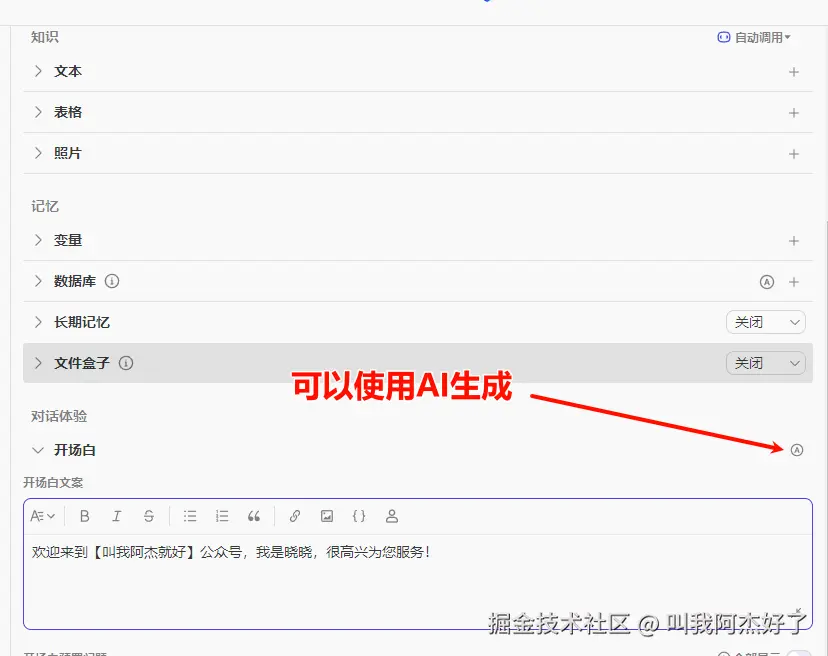
Task: Expand the 变量 section
Action: (38, 240)
